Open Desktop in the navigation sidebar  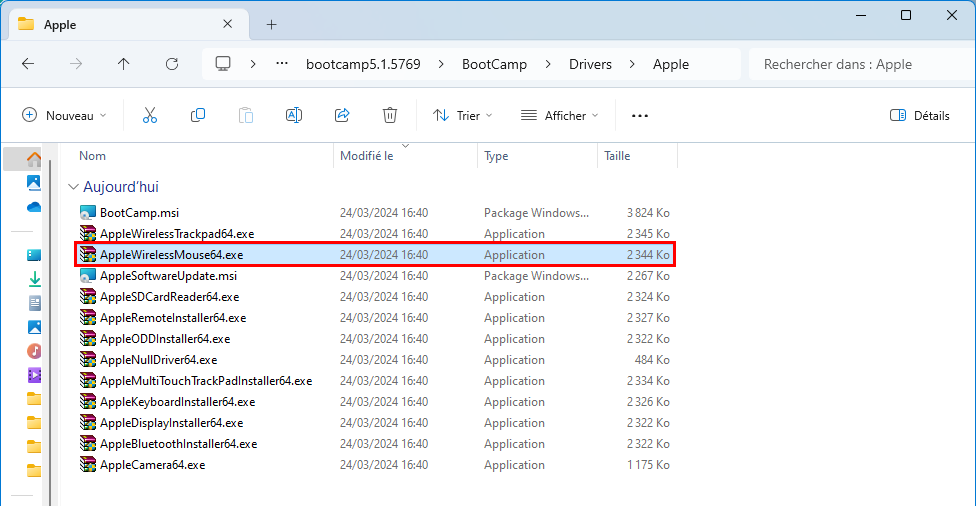pos(34,255)
